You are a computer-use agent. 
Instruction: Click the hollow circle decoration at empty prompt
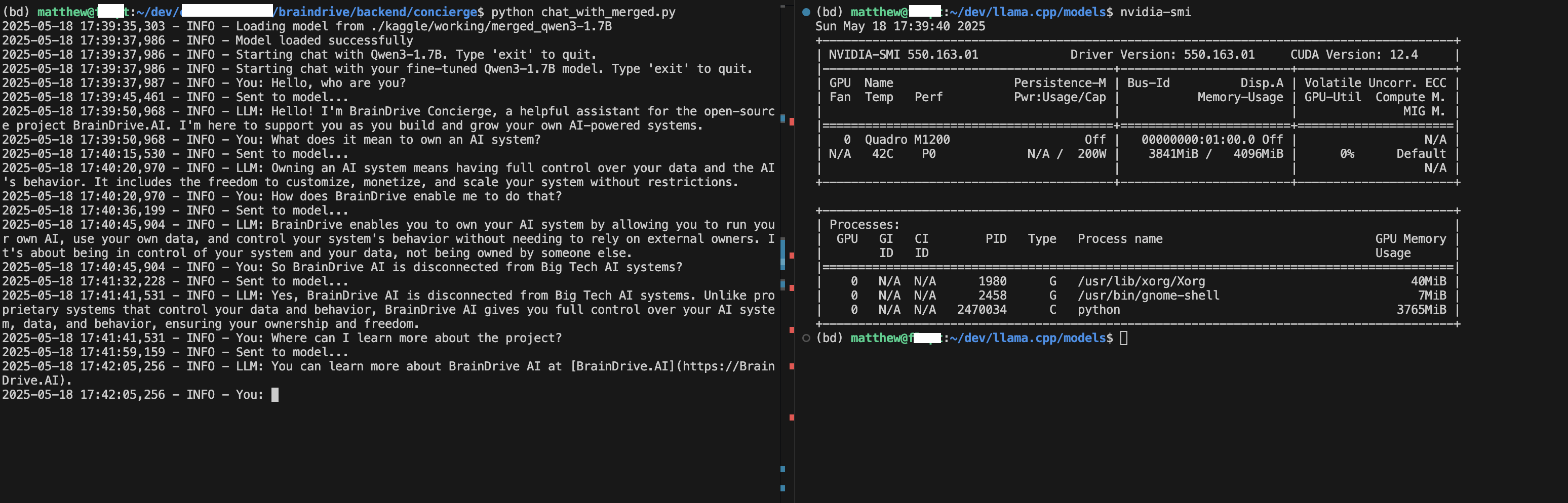point(806,338)
